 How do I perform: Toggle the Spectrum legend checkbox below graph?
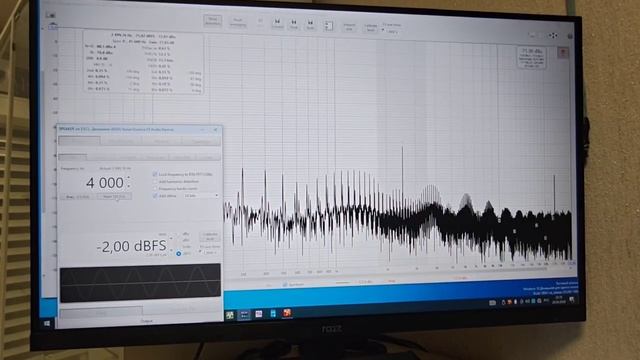click(x=285, y=284)
